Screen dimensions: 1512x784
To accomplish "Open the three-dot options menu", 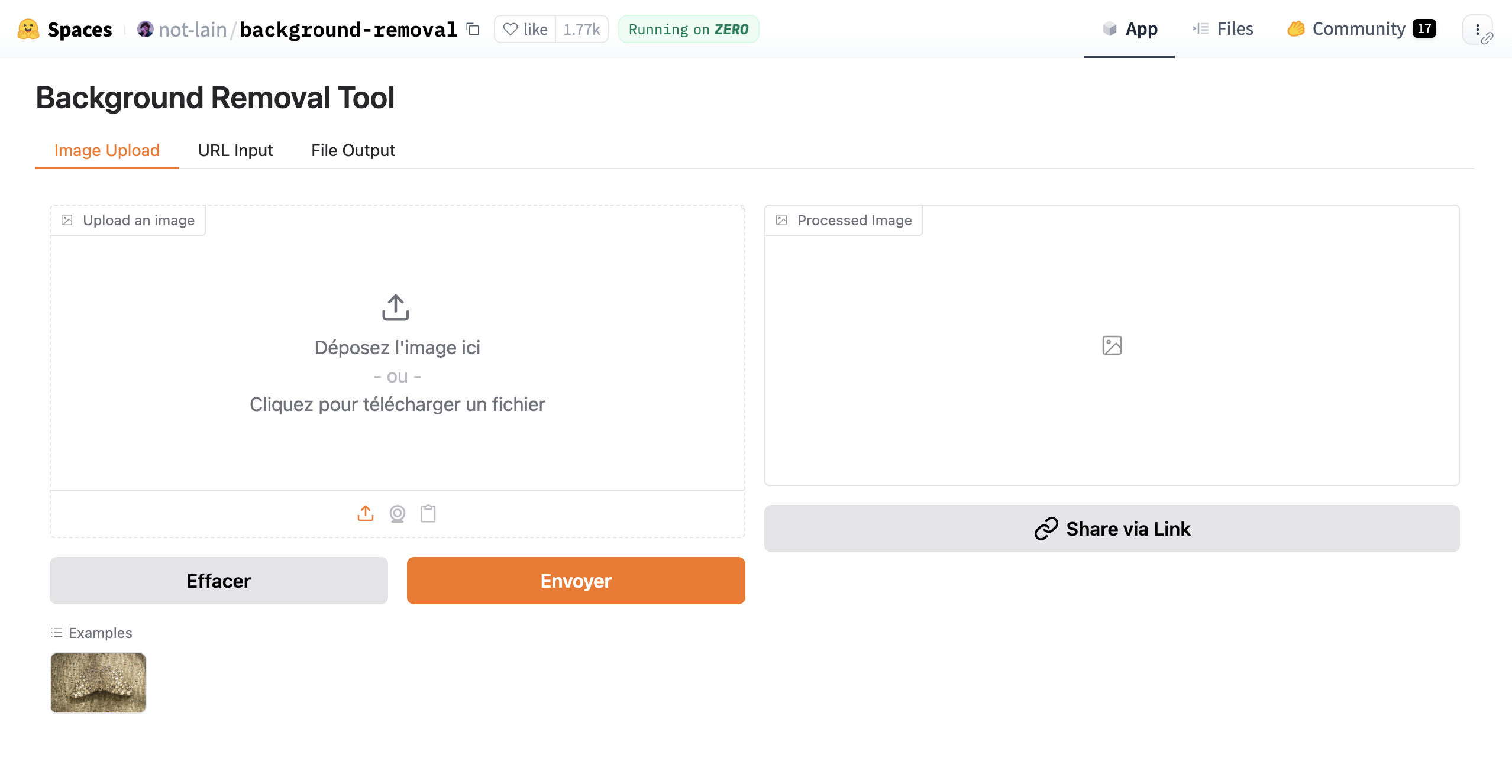I will point(1477,30).
